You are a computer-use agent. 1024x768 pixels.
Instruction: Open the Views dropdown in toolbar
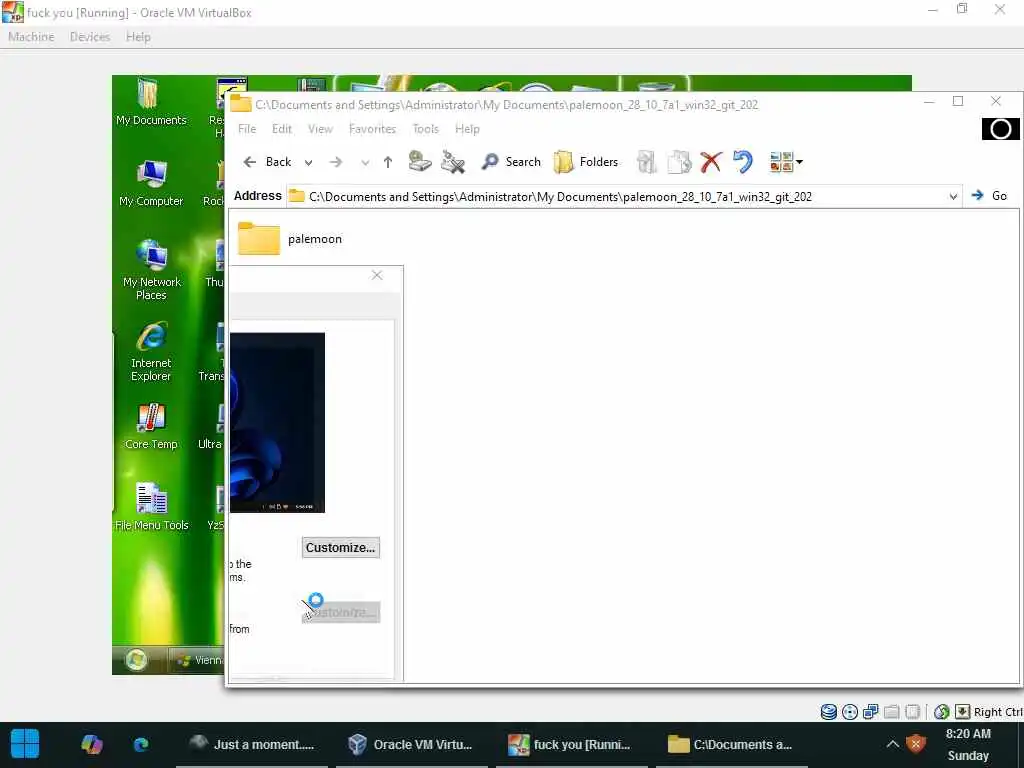click(786, 162)
